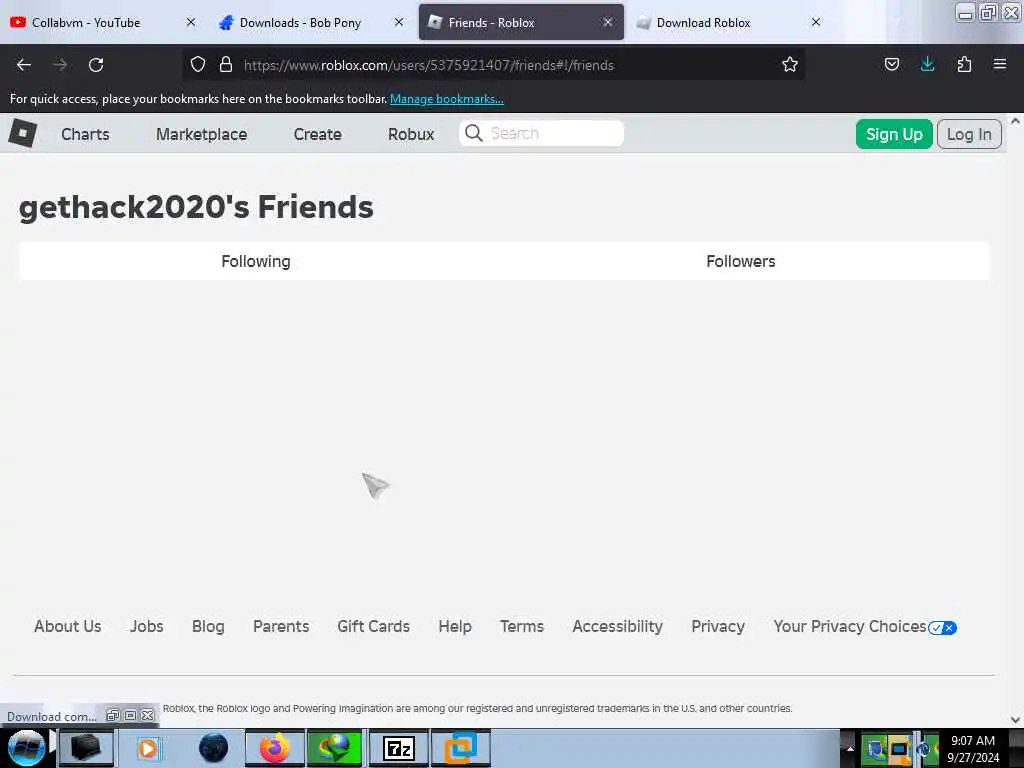
Task: Bookmark this page with the star icon
Action: coord(790,65)
